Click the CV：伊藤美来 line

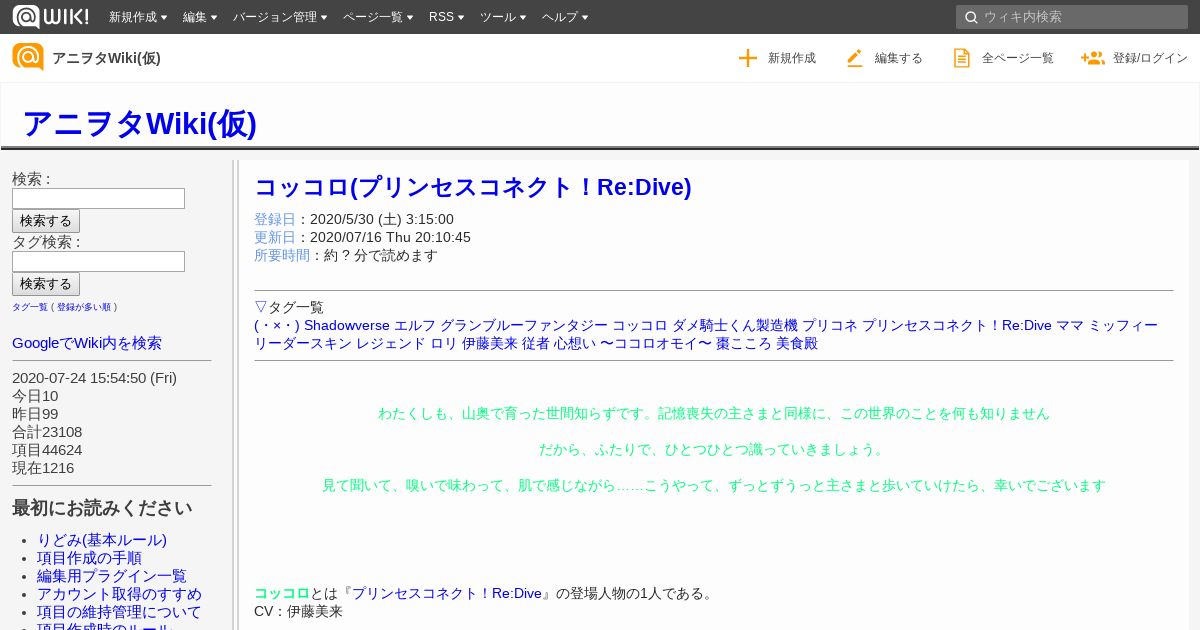(x=298, y=611)
